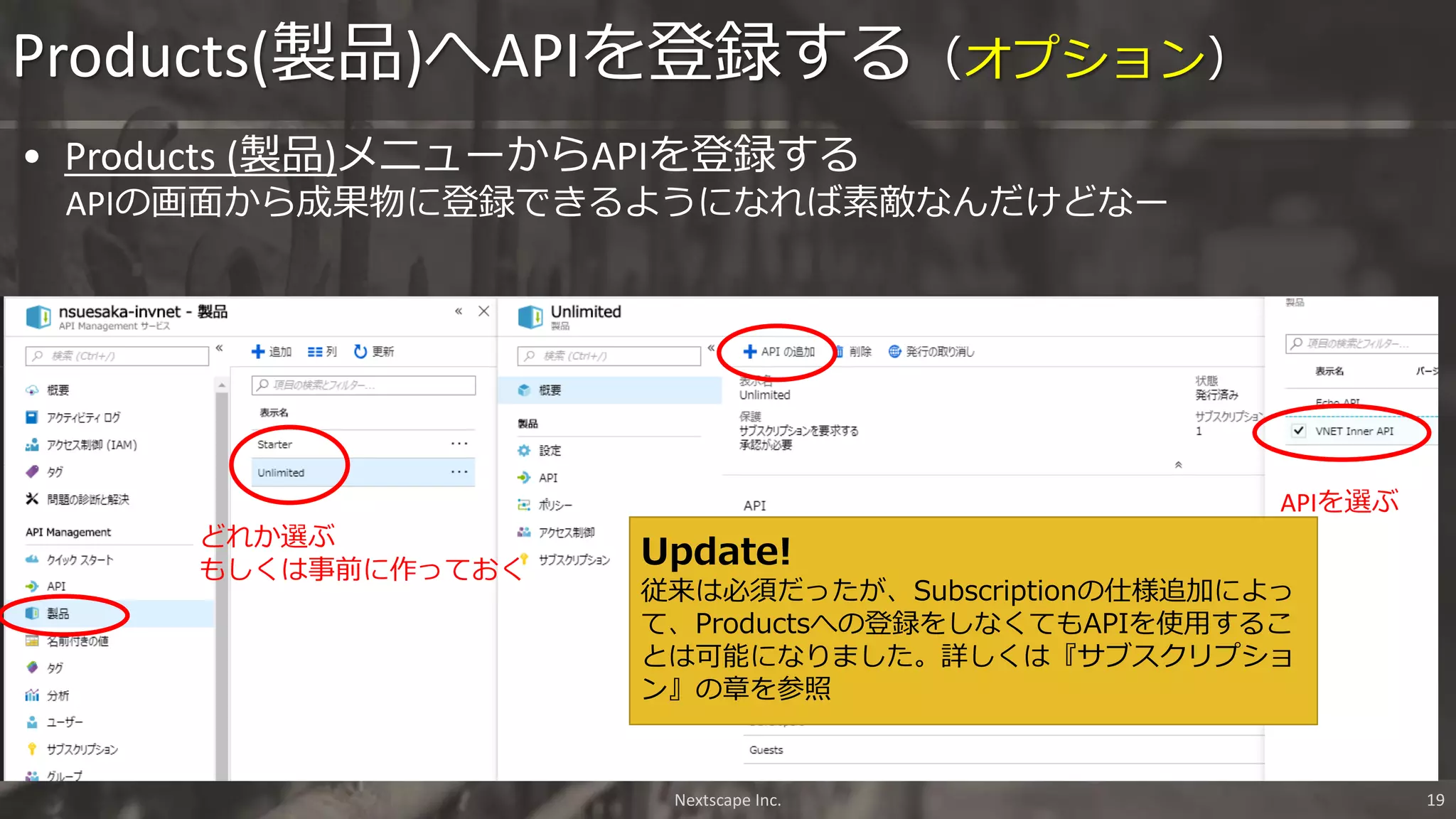
Task: Open API item in Unlimited blade menu
Action: point(538,478)
